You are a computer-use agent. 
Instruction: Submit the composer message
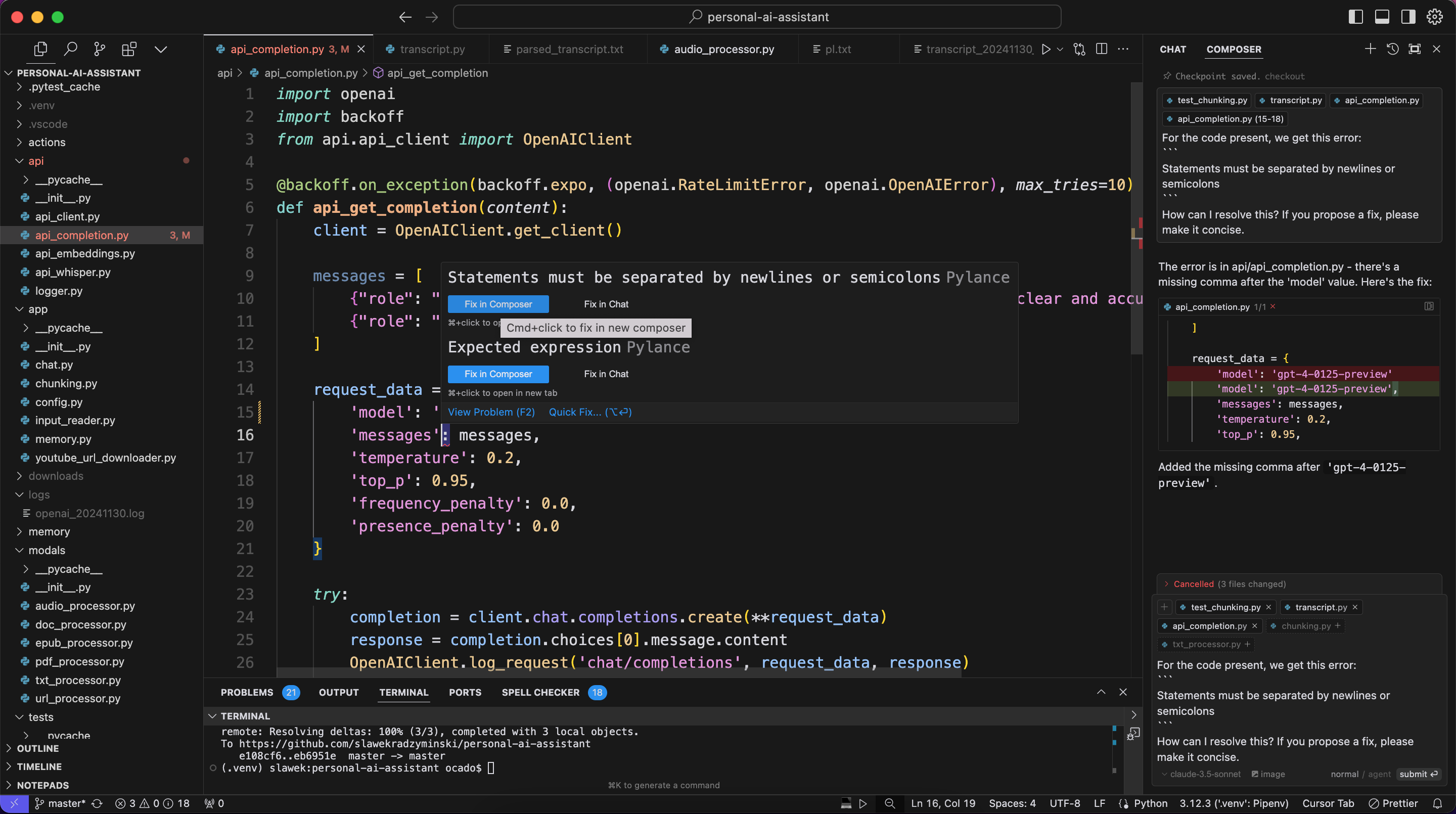1418,775
